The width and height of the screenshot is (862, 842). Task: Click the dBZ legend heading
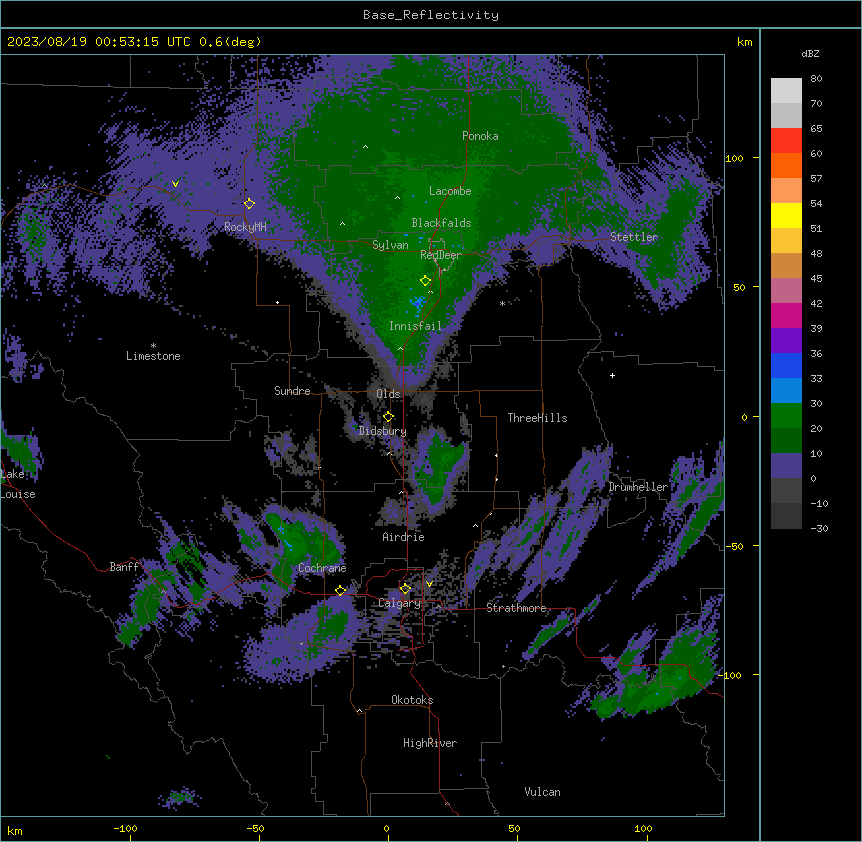click(810, 53)
